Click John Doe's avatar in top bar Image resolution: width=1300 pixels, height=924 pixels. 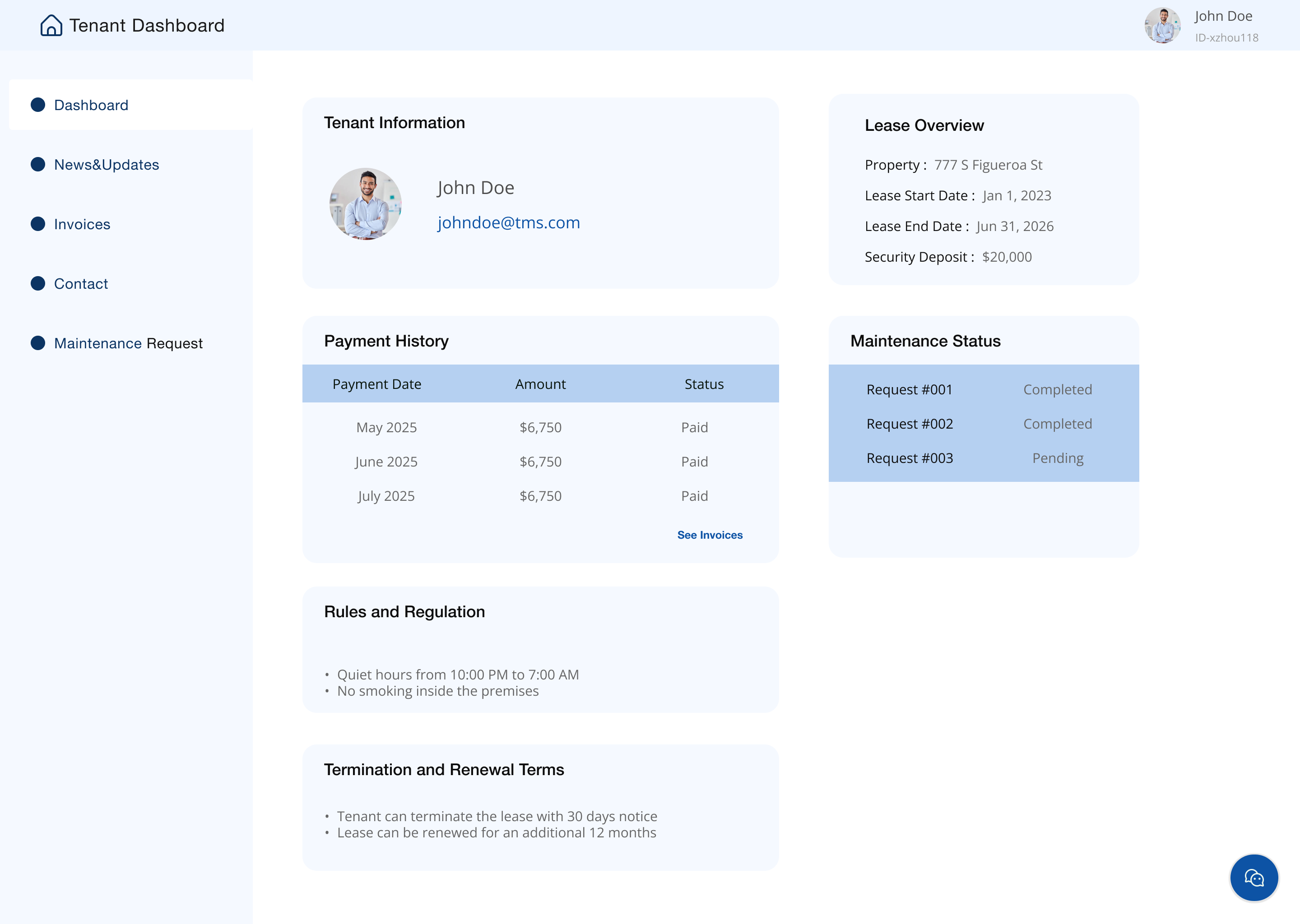[x=1162, y=25]
